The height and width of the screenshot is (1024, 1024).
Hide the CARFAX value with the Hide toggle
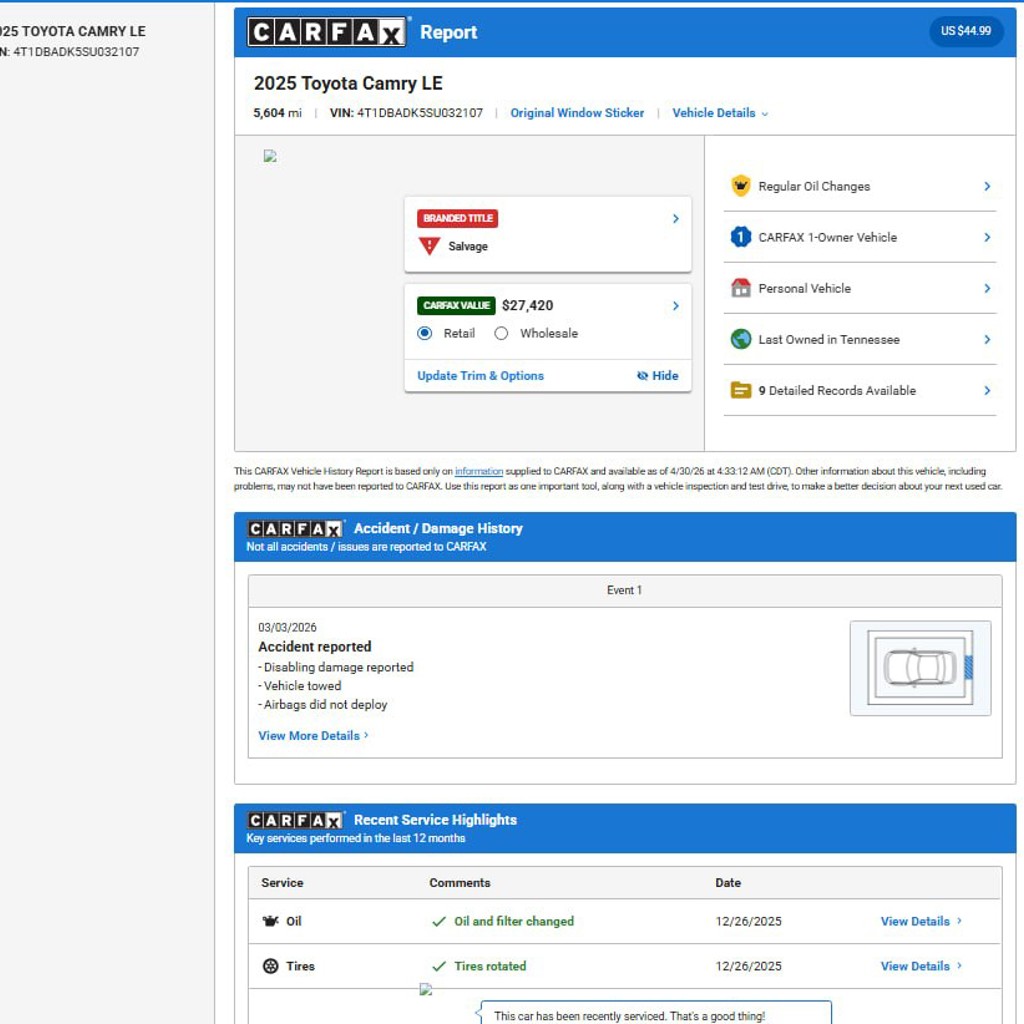pos(657,376)
